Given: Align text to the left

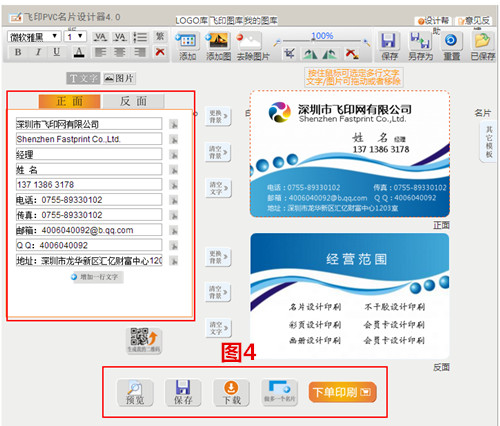Looking at the screenshot, I should pos(100,52).
